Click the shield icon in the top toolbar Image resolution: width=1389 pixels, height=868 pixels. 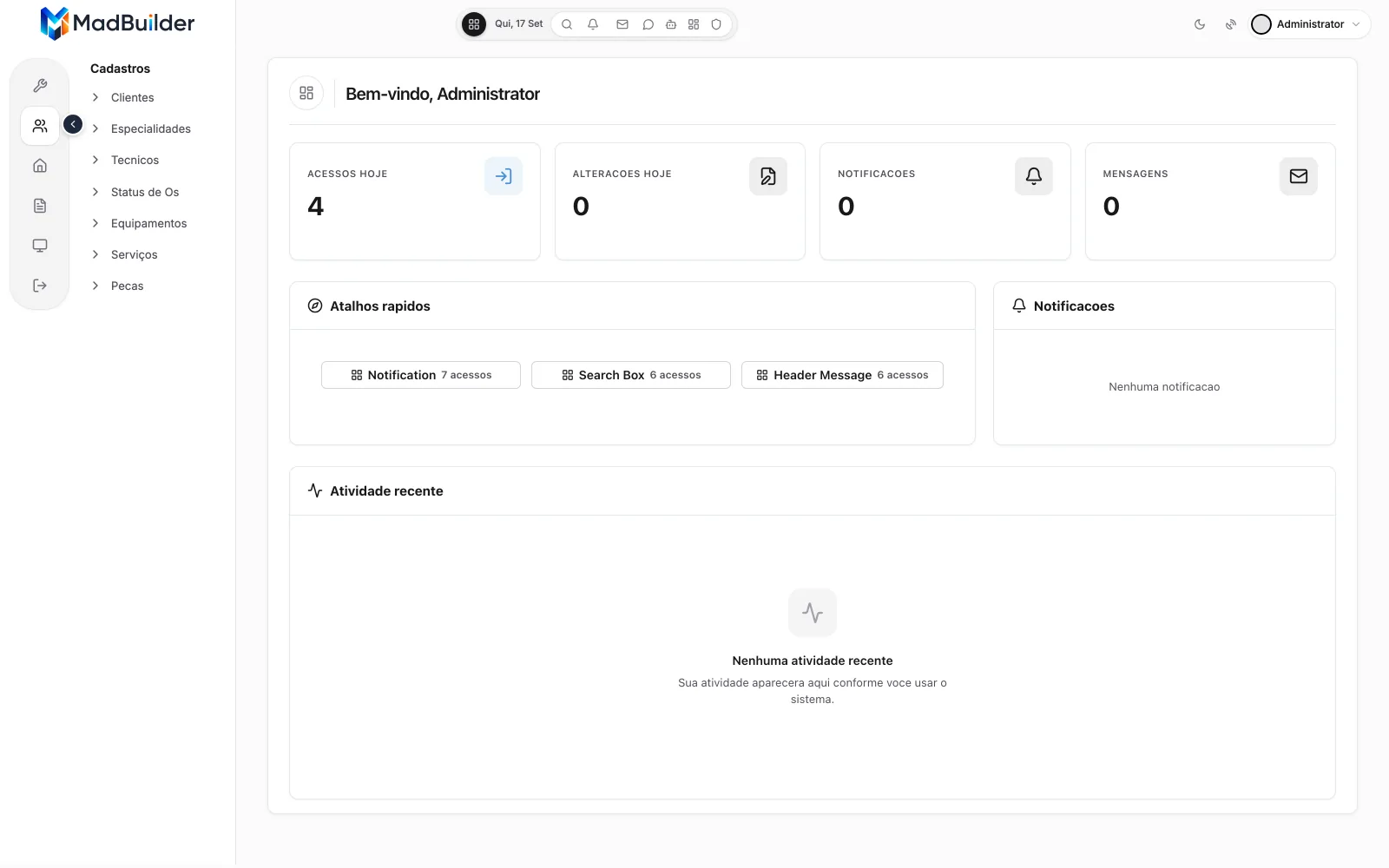[x=716, y=24]
